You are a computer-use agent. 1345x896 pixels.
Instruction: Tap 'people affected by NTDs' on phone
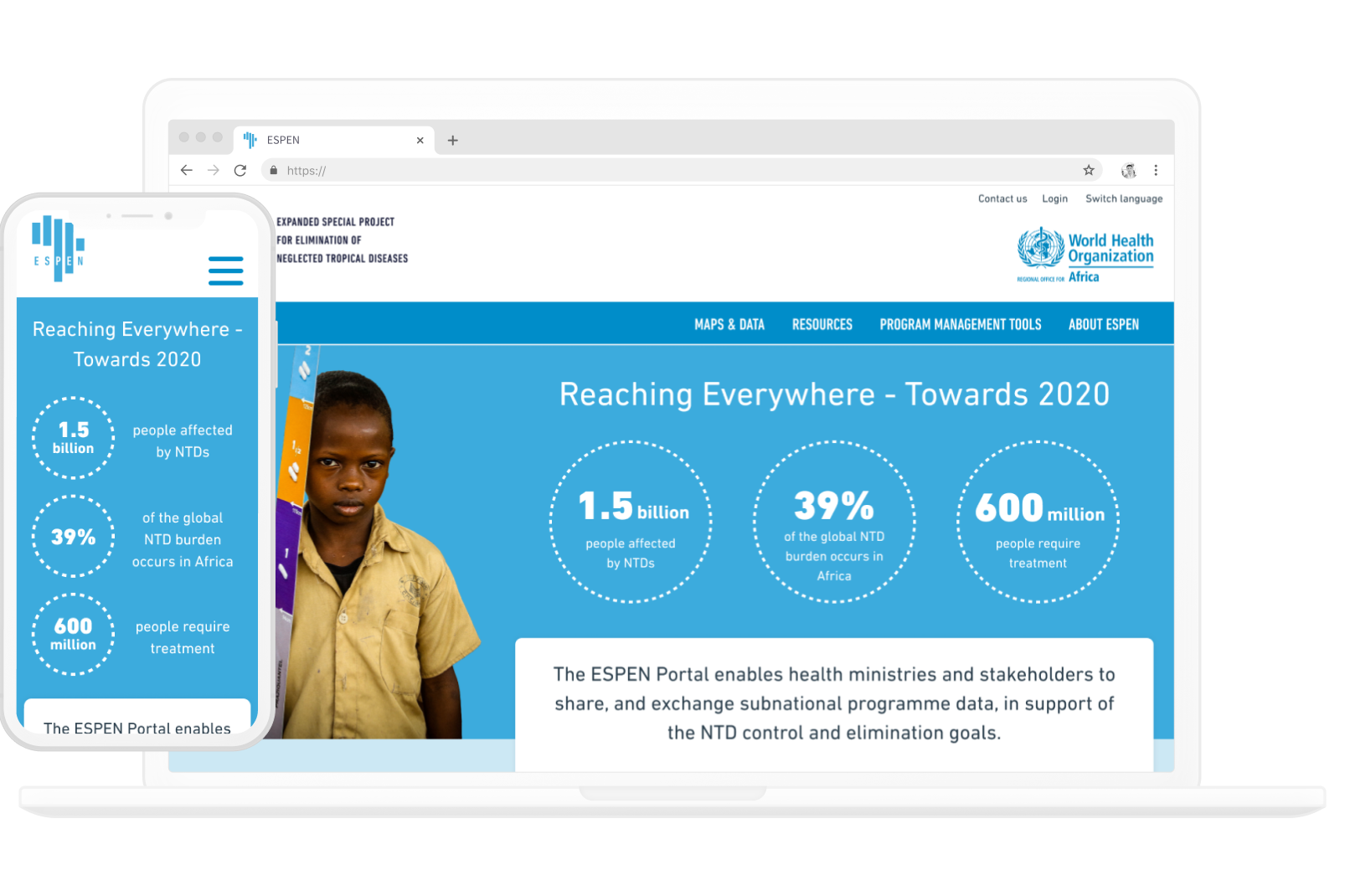pos(183,440)
